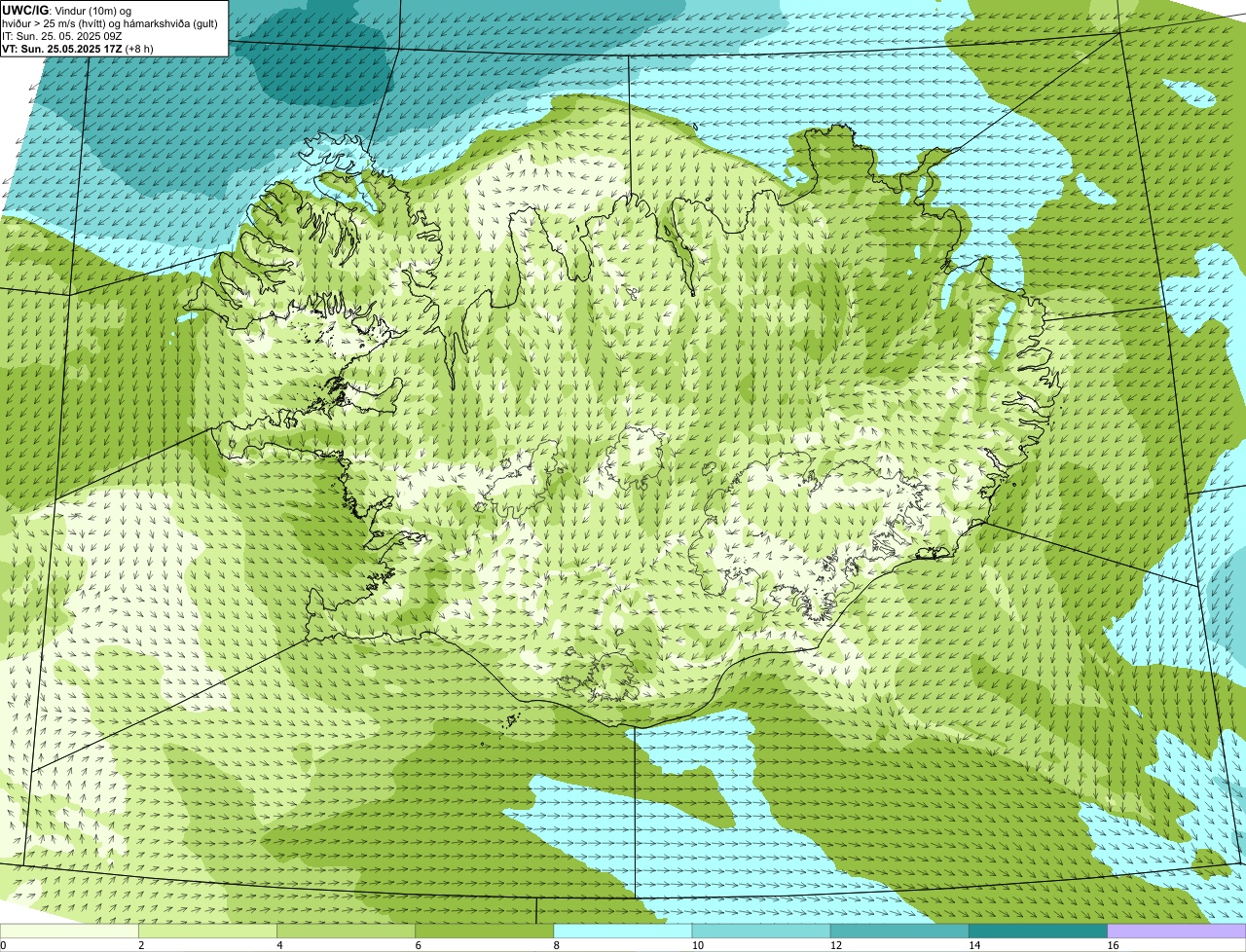Screen dimensions: 1246x952
Task: Click the '2' label on the color scale
Action: (141, 945)
